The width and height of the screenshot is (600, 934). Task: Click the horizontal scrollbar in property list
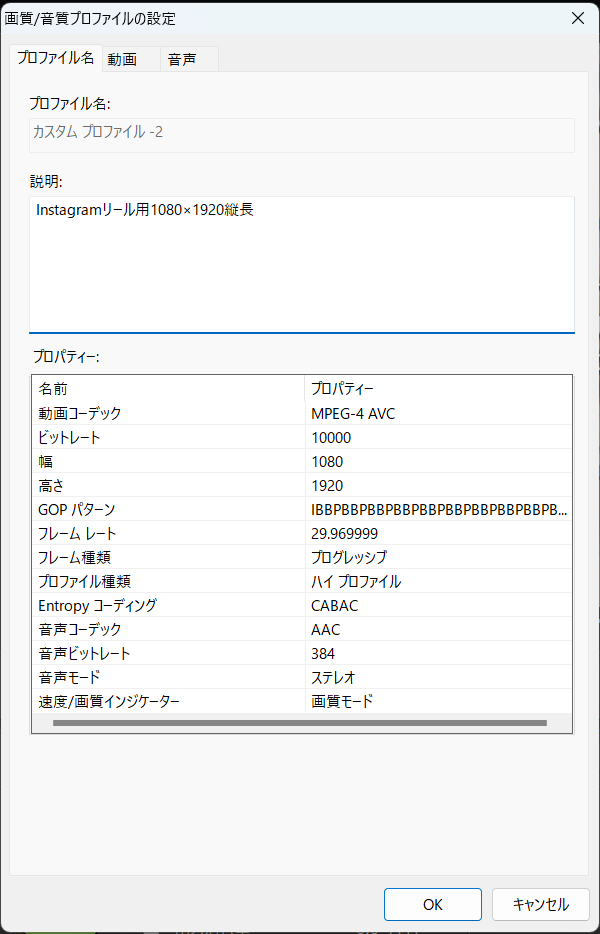pos(300,723)
